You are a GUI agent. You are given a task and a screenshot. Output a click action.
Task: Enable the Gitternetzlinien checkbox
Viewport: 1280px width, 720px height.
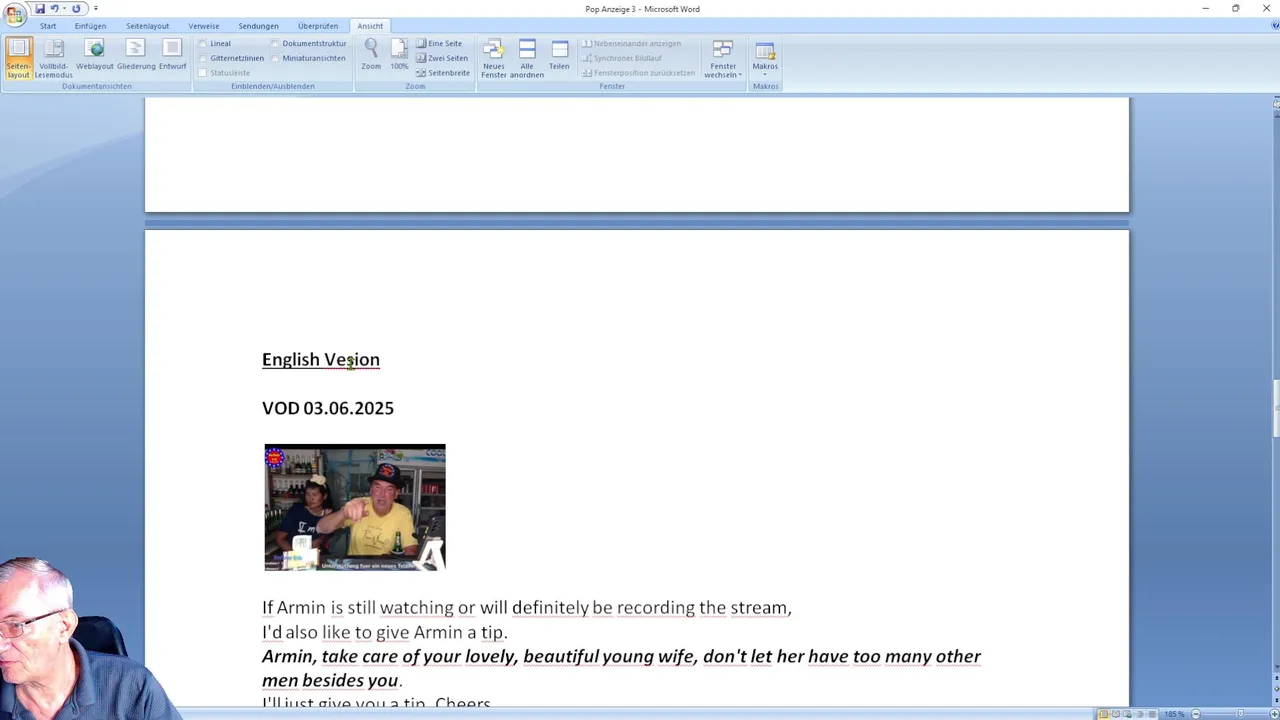(203, 58)
